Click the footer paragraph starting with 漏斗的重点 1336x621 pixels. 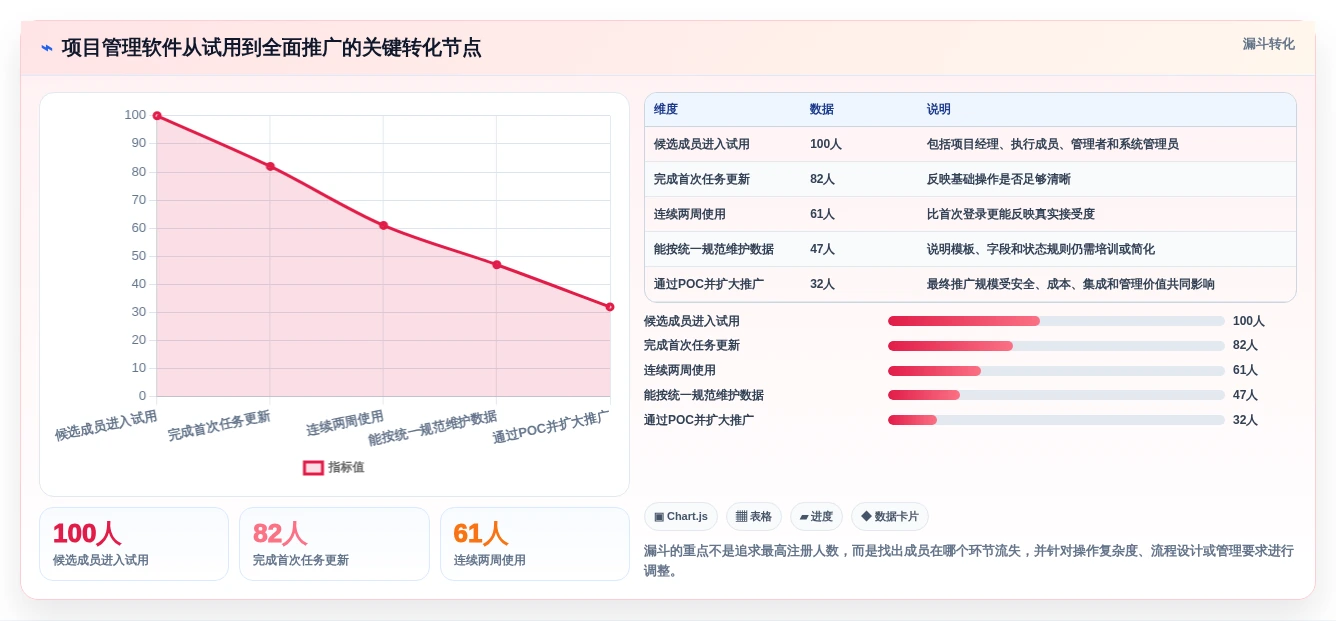click(969, 561)
